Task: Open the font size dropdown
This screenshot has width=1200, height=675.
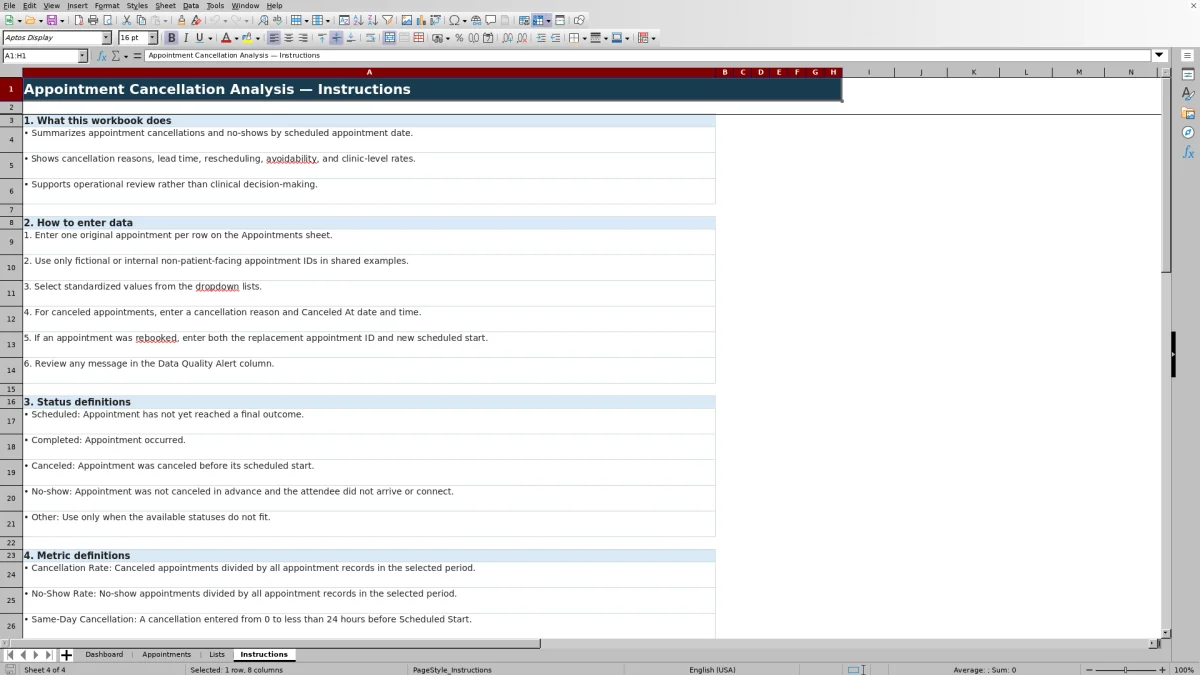Action: tap(152, 38)
